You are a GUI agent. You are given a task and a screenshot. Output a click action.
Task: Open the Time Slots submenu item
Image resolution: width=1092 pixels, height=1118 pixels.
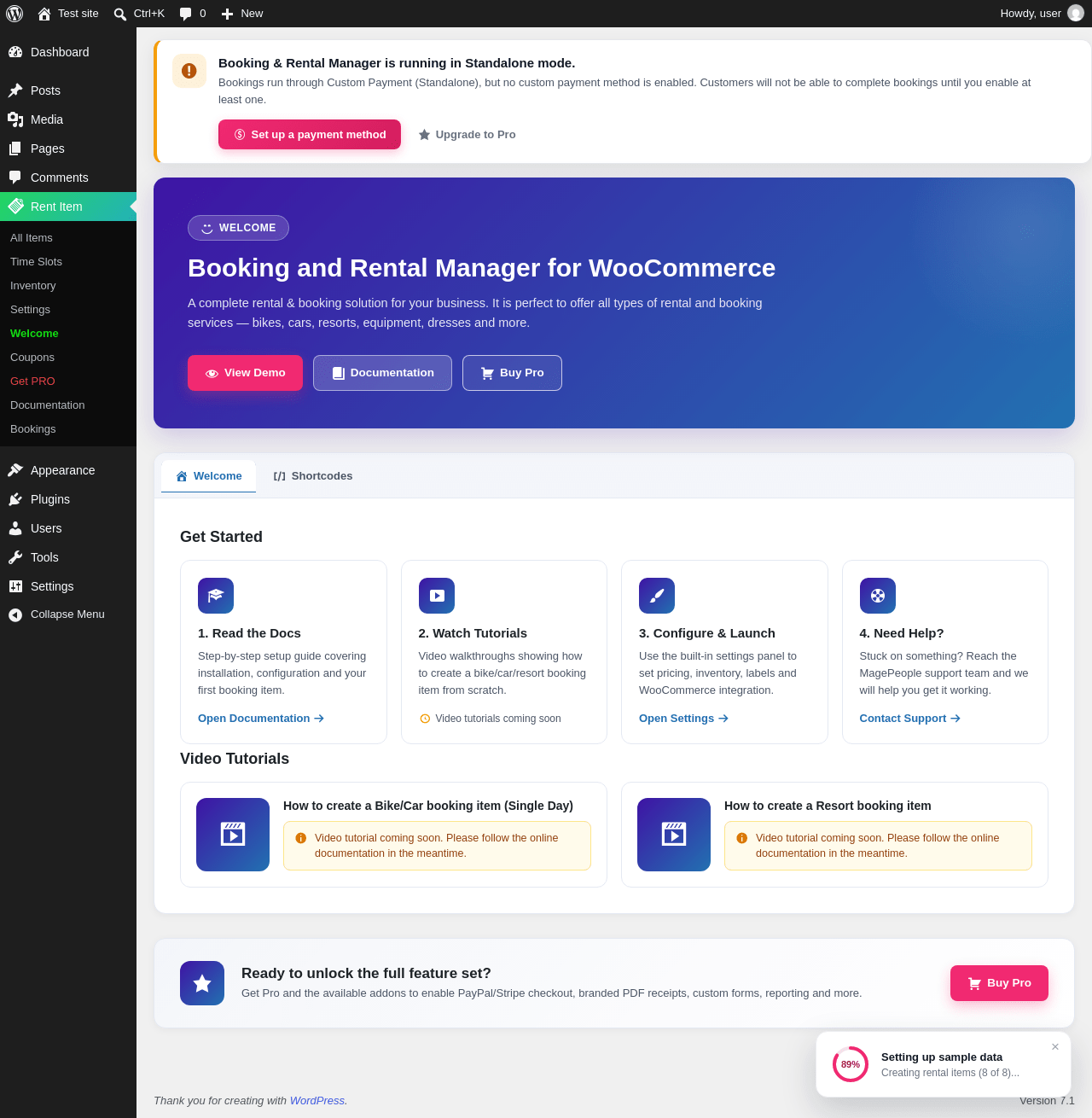[36, 262]
